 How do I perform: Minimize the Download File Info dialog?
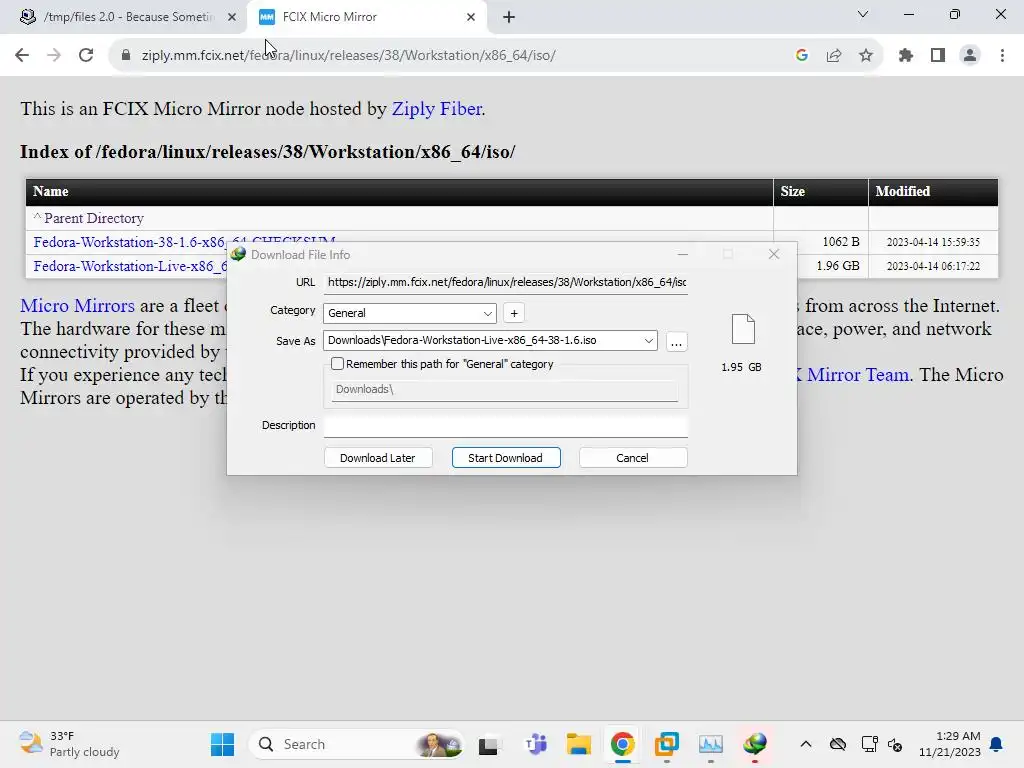coord(682,254)
